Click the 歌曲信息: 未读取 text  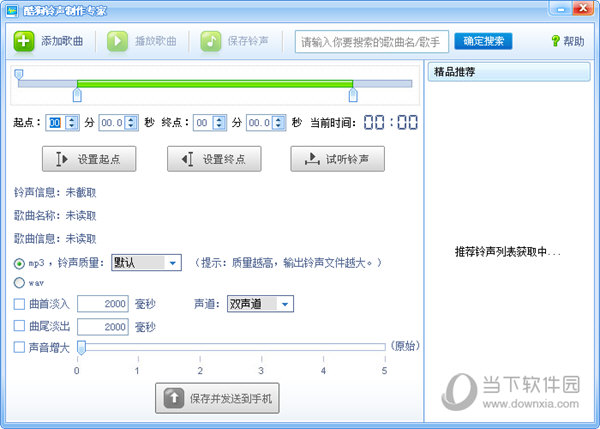pyautogui.click(x=55, y=239)
